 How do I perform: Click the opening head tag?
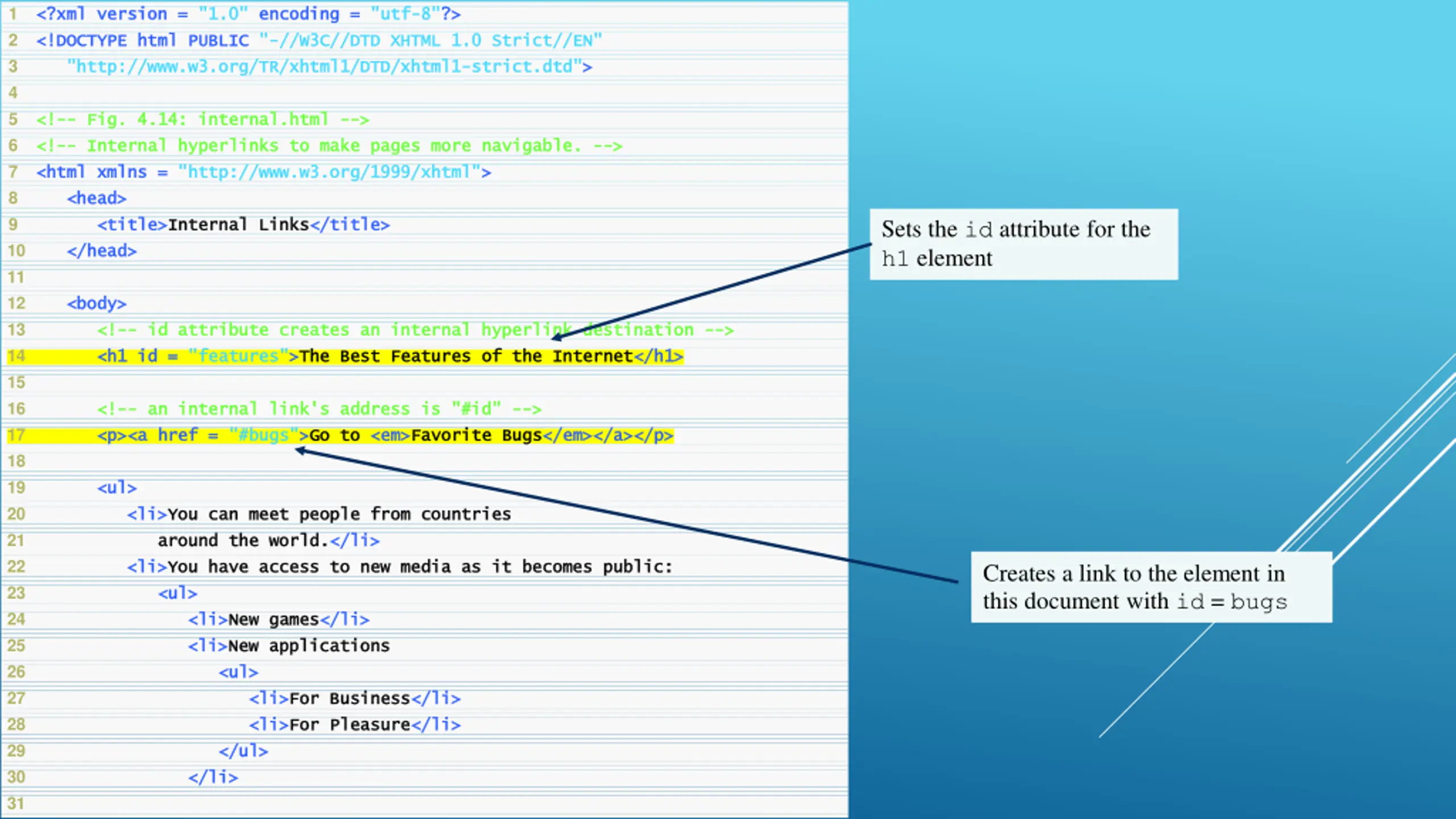(x=97, y=198)
